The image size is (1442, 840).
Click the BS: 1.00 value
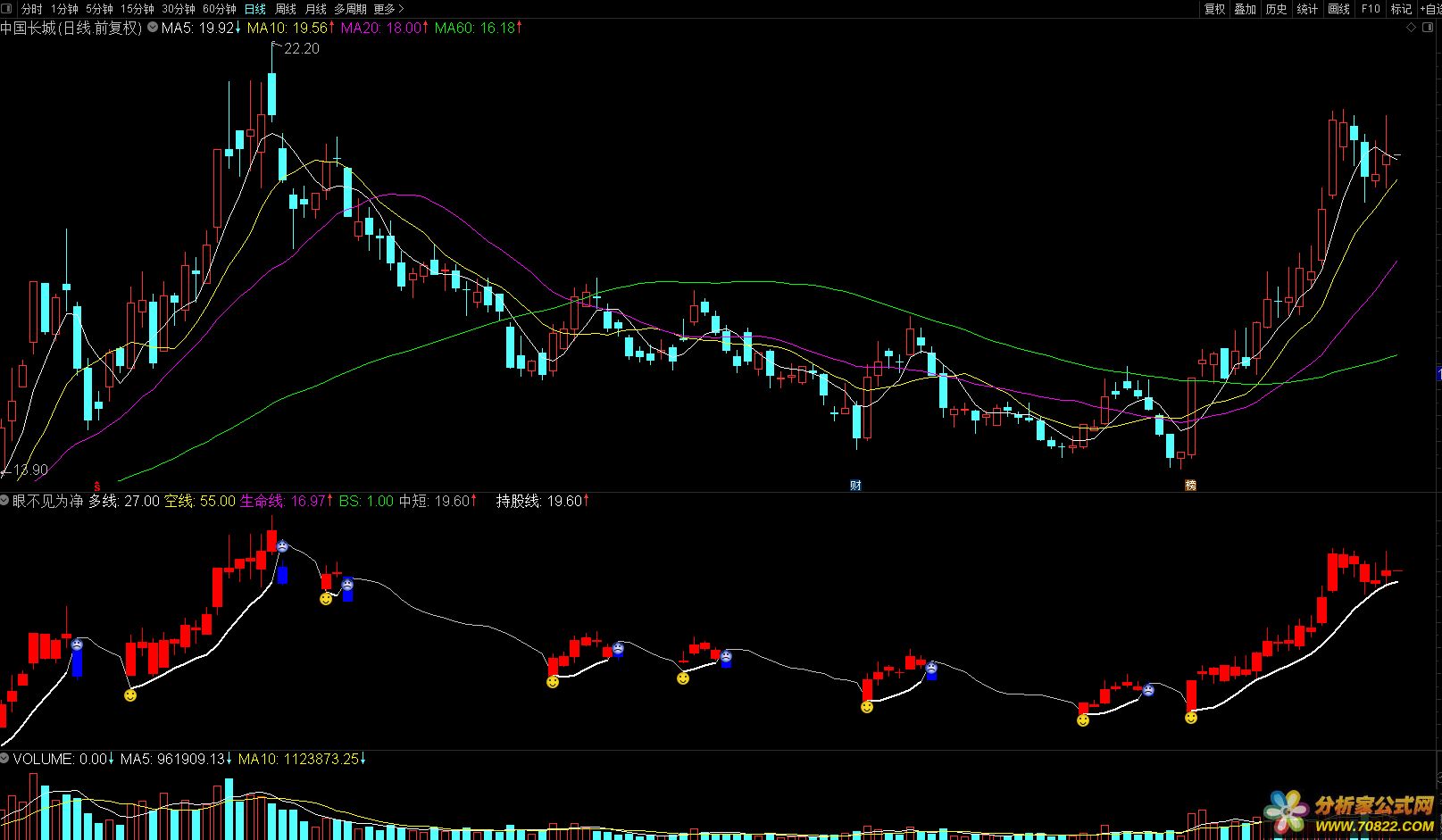[366, 501]
